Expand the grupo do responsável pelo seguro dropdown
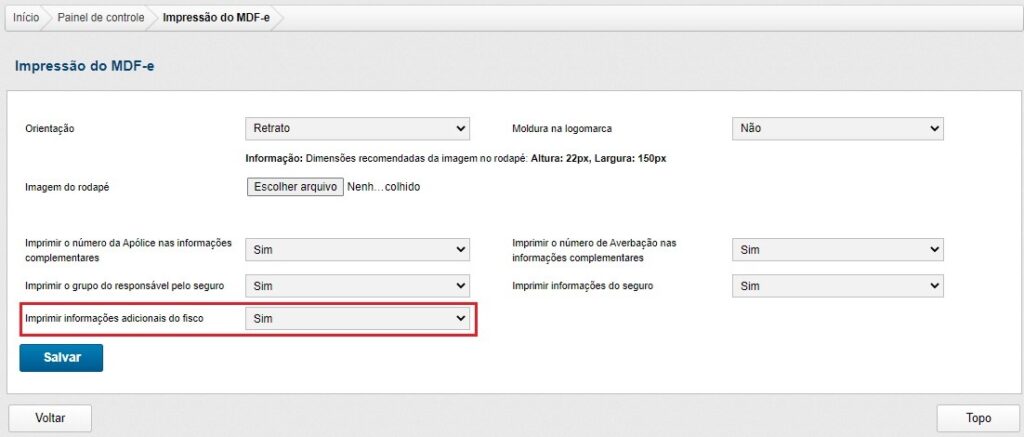The image size is (1024, 437). point(357,286)
